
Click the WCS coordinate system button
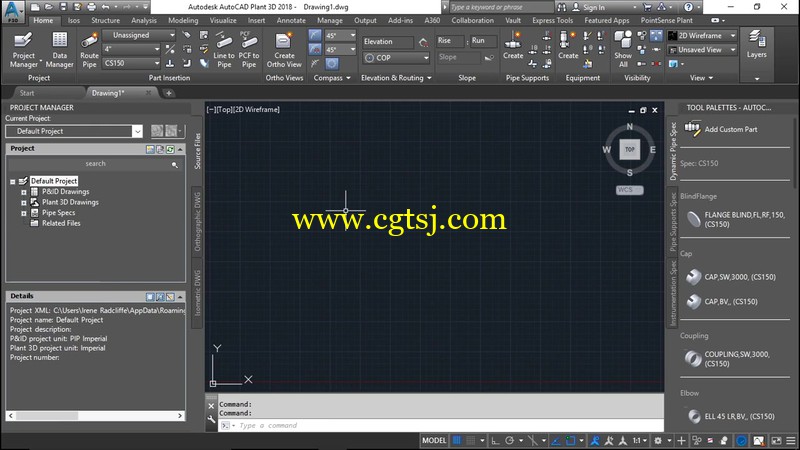[x=630, y=190]
